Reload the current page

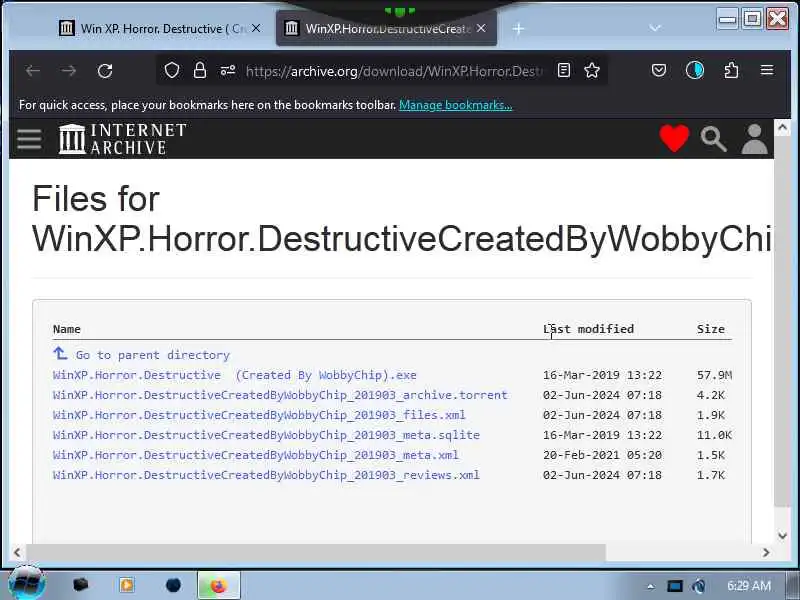[x=105, y=71]
